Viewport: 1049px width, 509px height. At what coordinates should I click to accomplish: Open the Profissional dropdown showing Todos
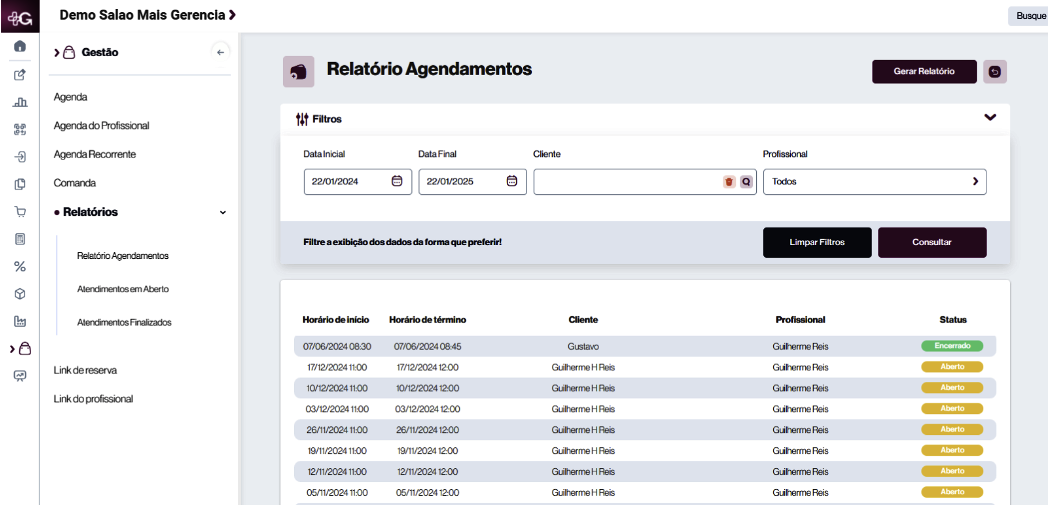pyautogui.click(x=874, y=182)
